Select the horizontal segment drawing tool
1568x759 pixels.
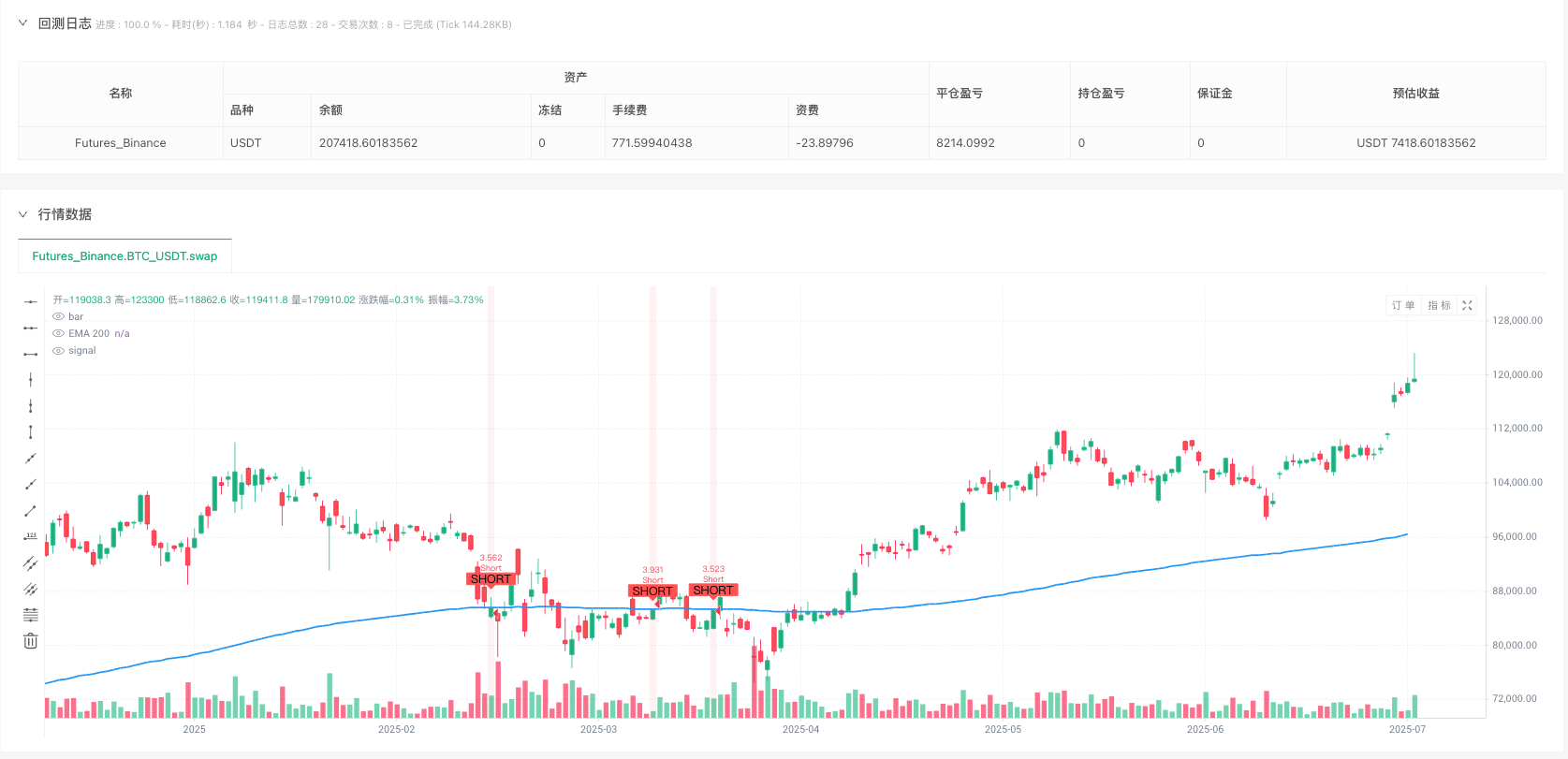point(31,354)
